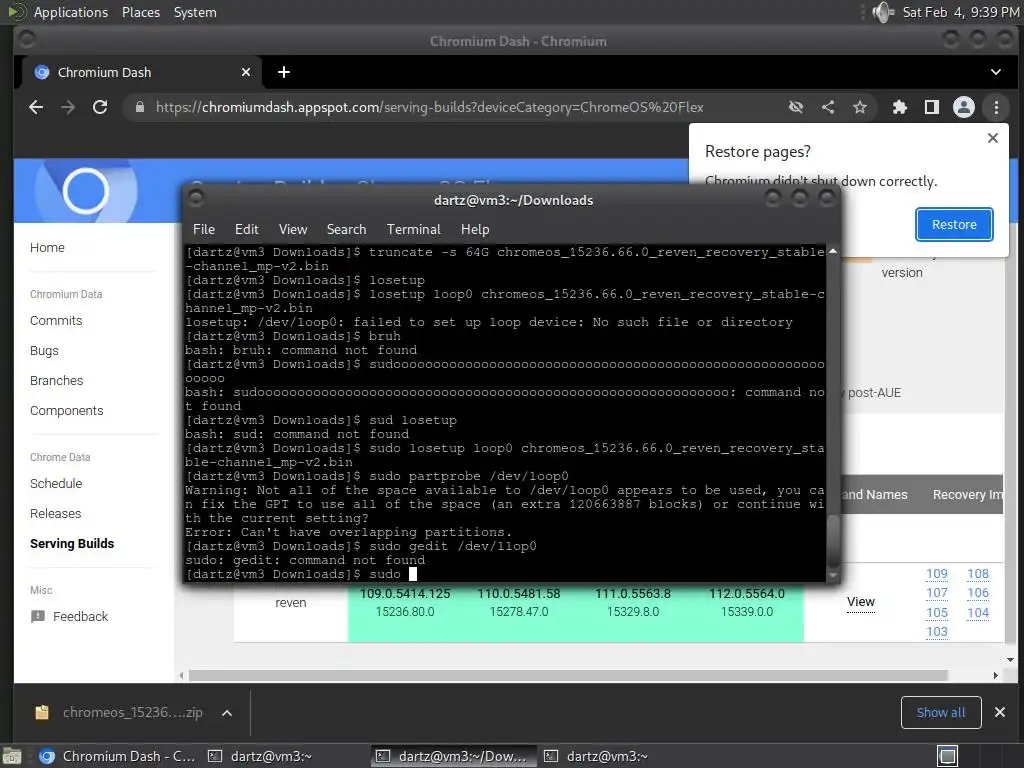The image size is (1024, 768).
Task: Click the View link in reven row
Action: point(861,602)
